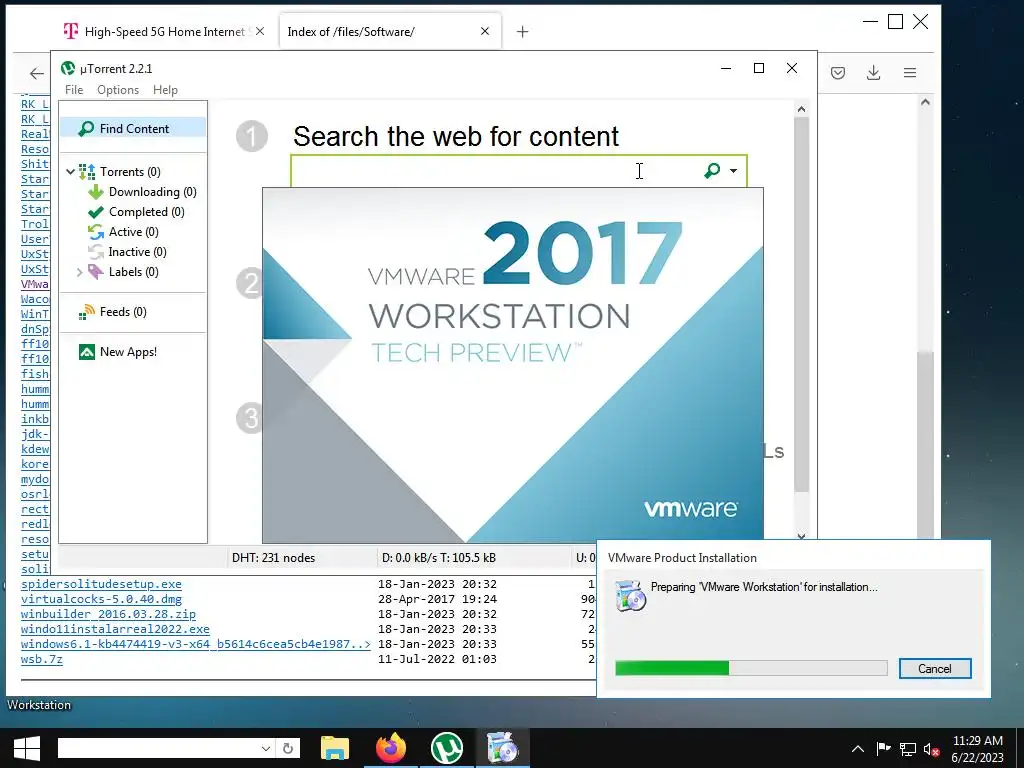The image size is (1024, 768).
Task: Open a new Firefox tab
Action: 522,31
